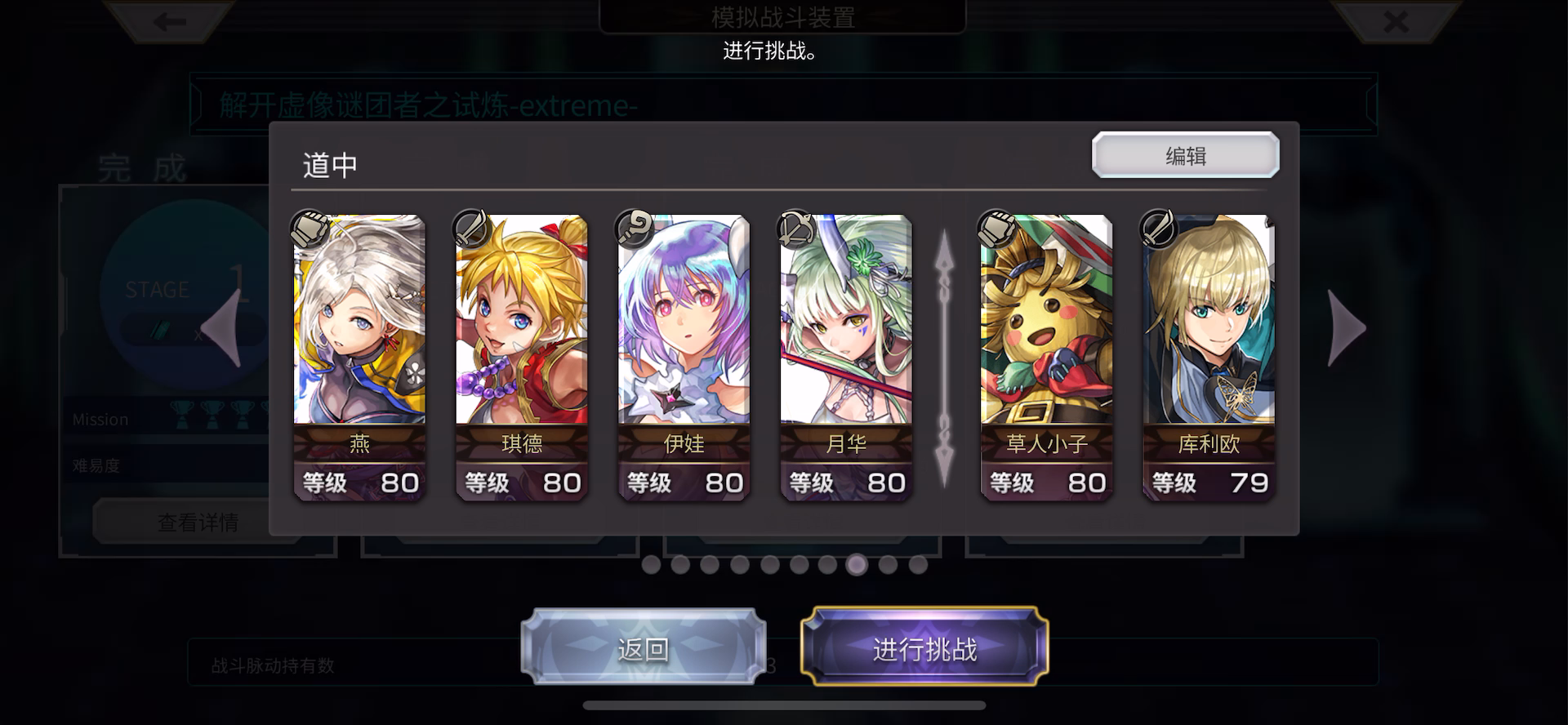Click the 返回 return button
Image resolution: width=1568 pixels, height=725 pixels.
pos(644,649)
